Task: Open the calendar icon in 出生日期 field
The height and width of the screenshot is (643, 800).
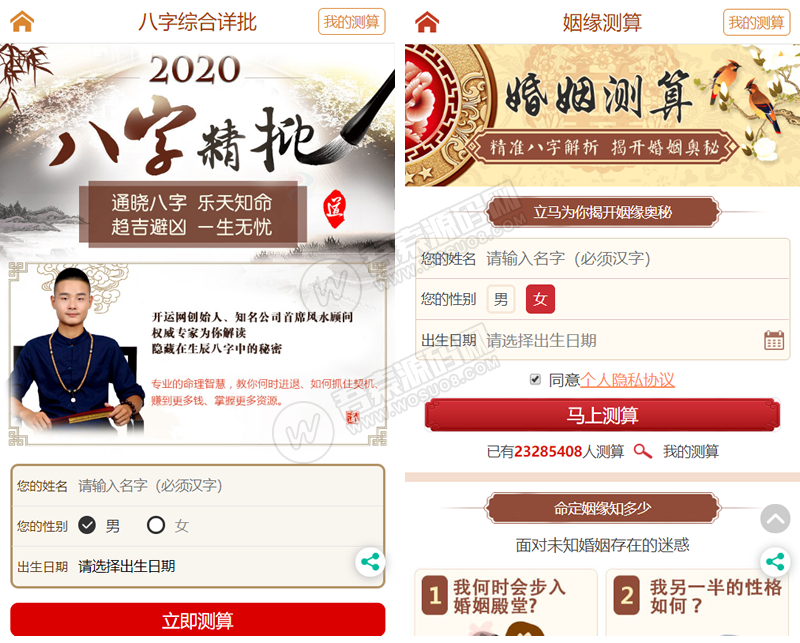Action: pos(773,340)
